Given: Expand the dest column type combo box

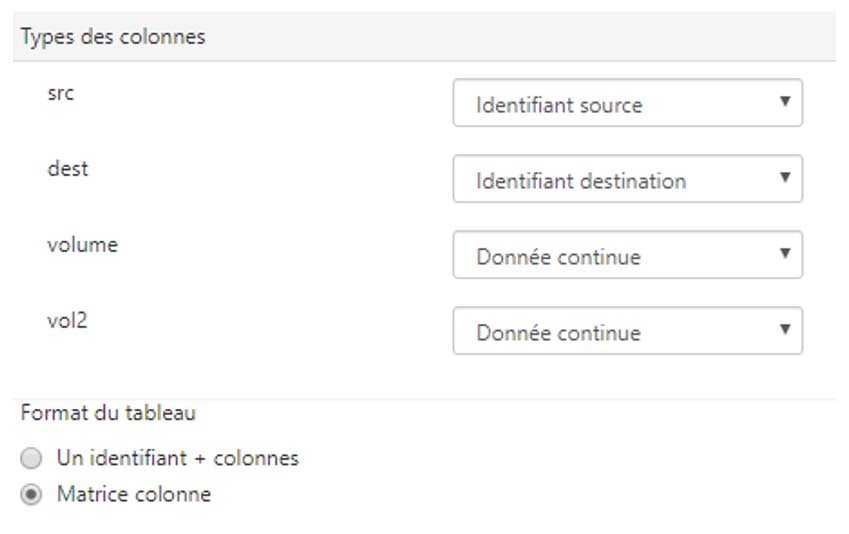Looking at the screenshot, I should 628,179.
